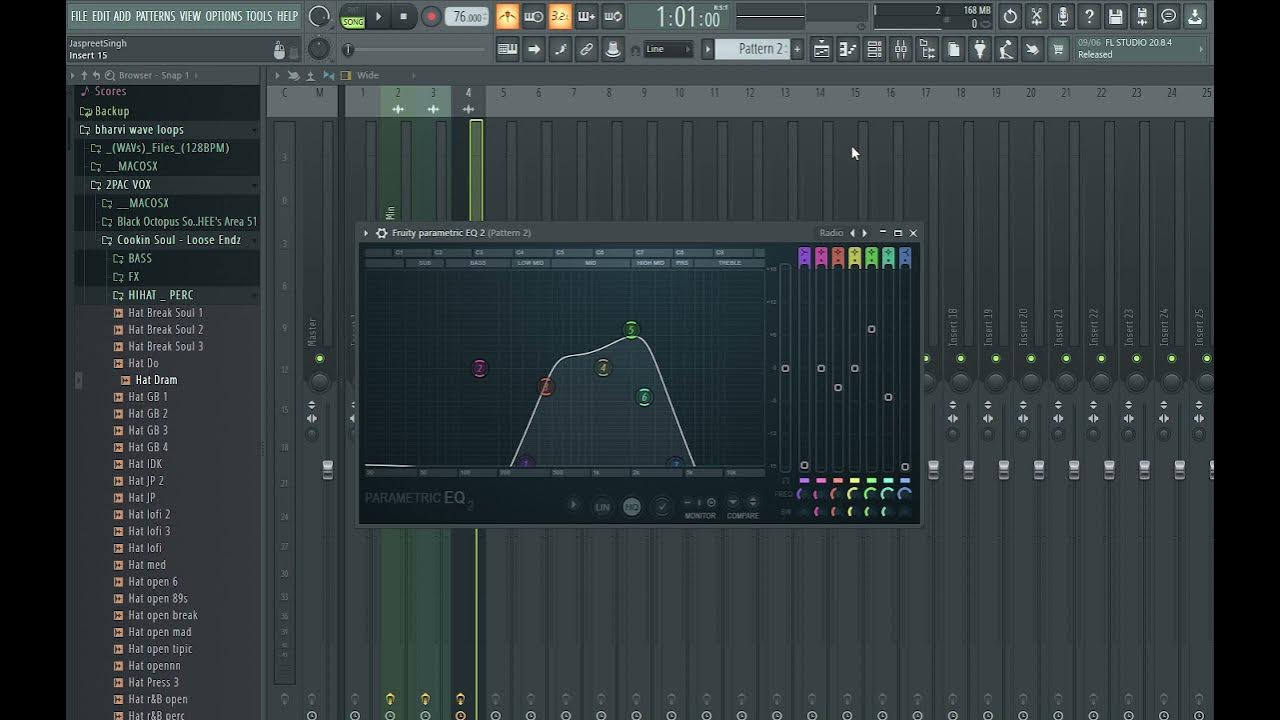Open the COMPARE dropdown arrow in EQ
The width and height of the screenshot is (1280, 720).
pyautogui.click(x=733, y=502)
